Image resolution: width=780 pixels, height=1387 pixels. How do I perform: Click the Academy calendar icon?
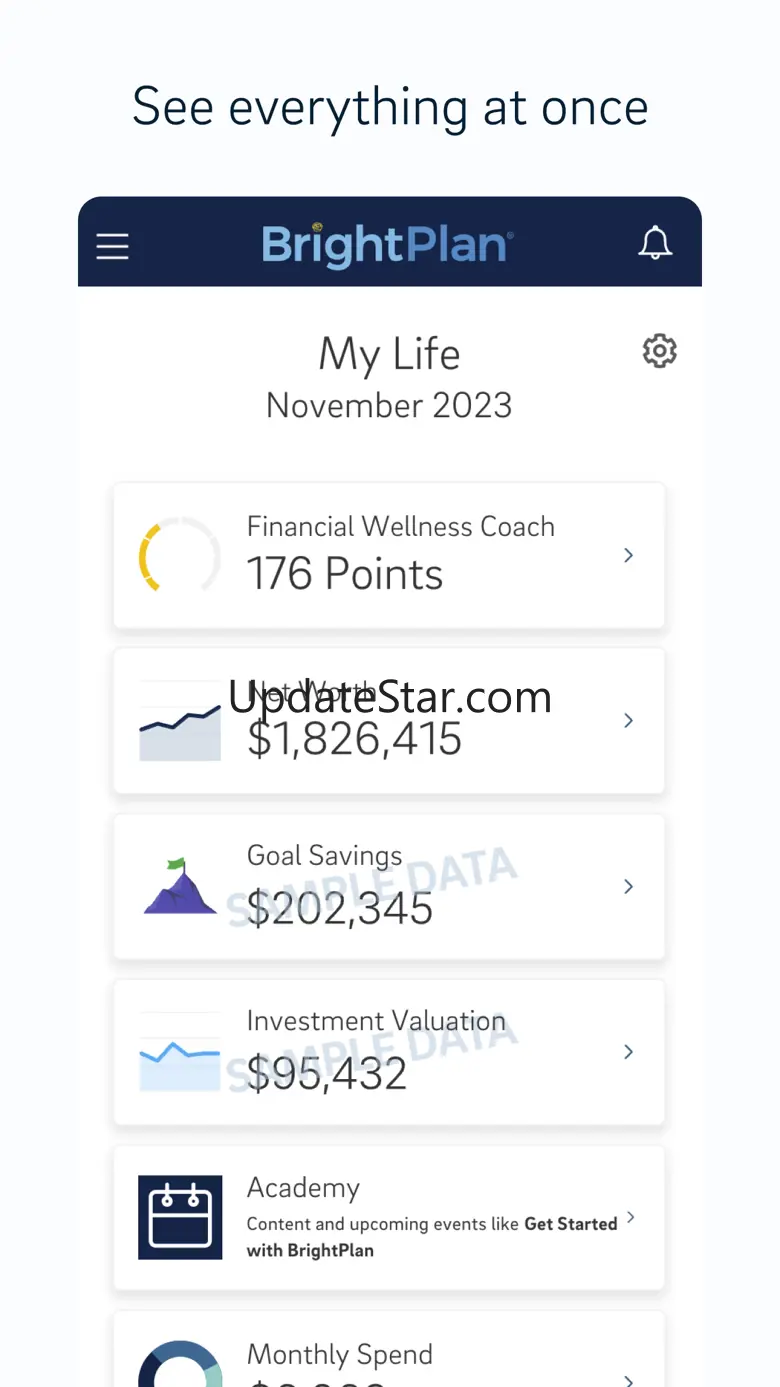pyautogui.click(x=180, y=1217)
